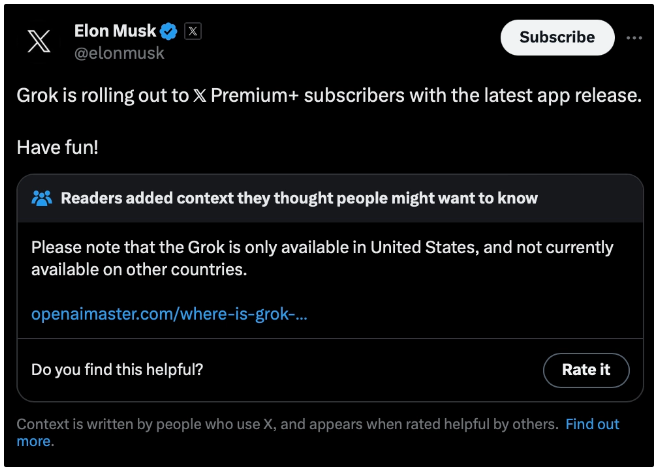
Task: Click the Community Notes people icon
Action: tap(41, 198)
